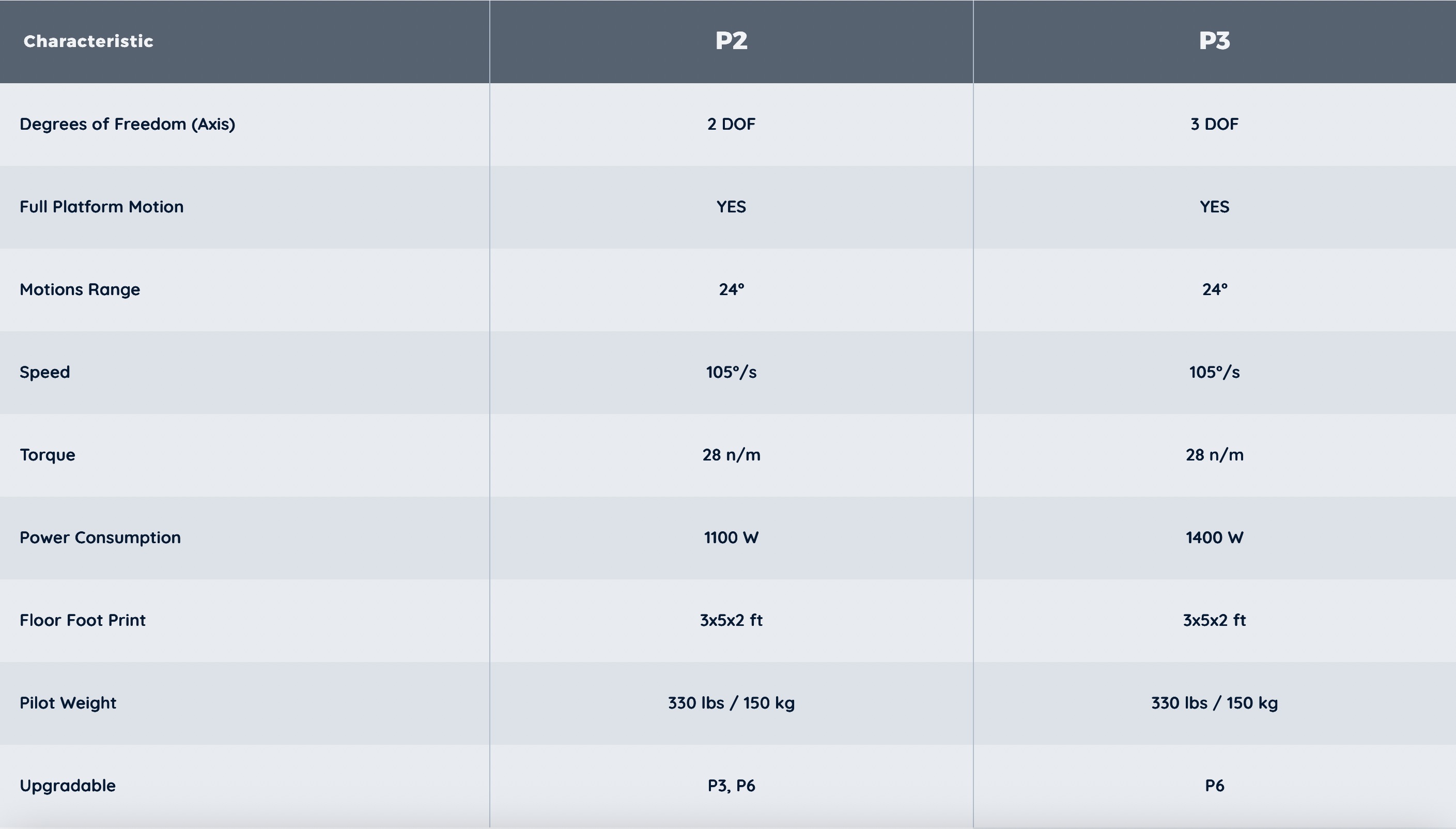Screen dimensions: 1456x829
Task: Select the Floor Foot Print row label
Action: click(83, 620)
